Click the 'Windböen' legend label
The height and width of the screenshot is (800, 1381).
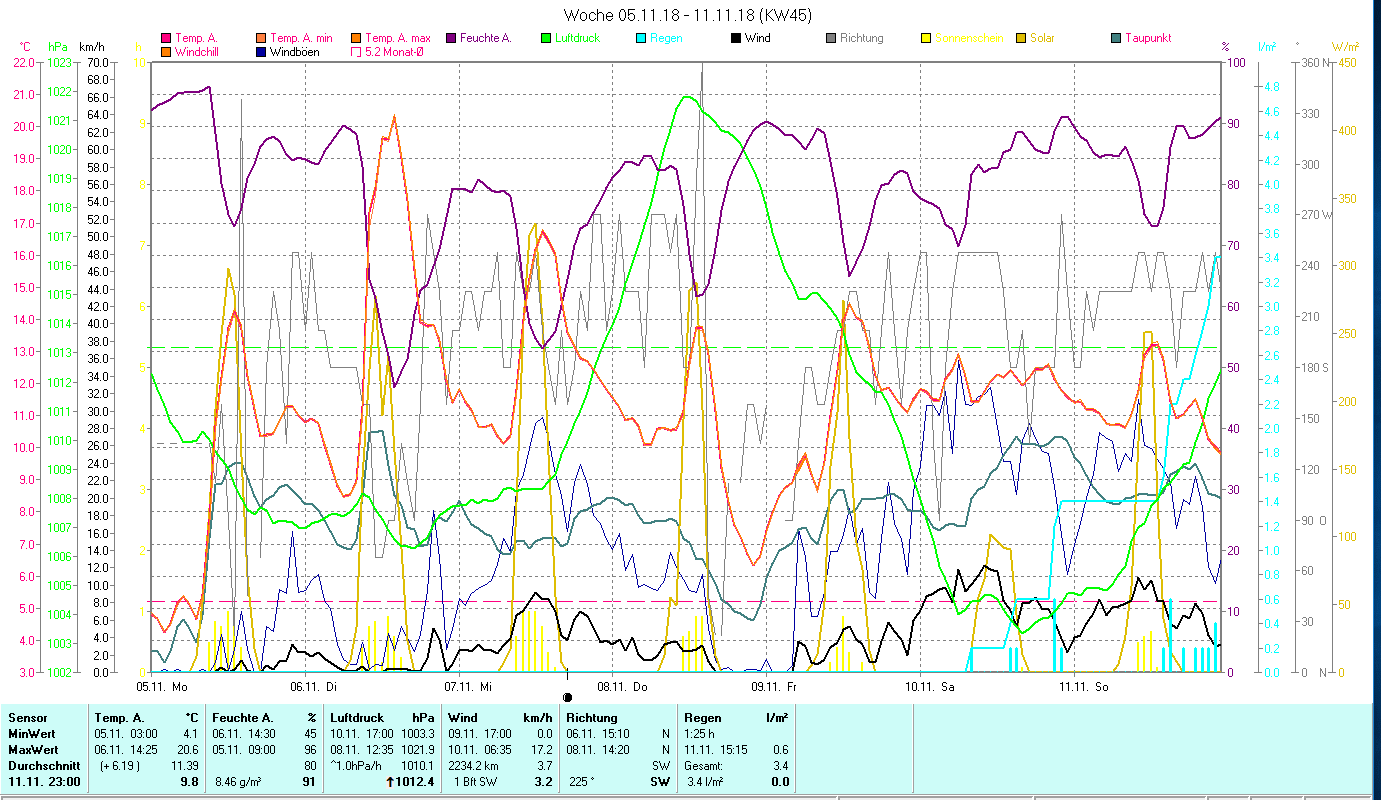pos(295,51)
